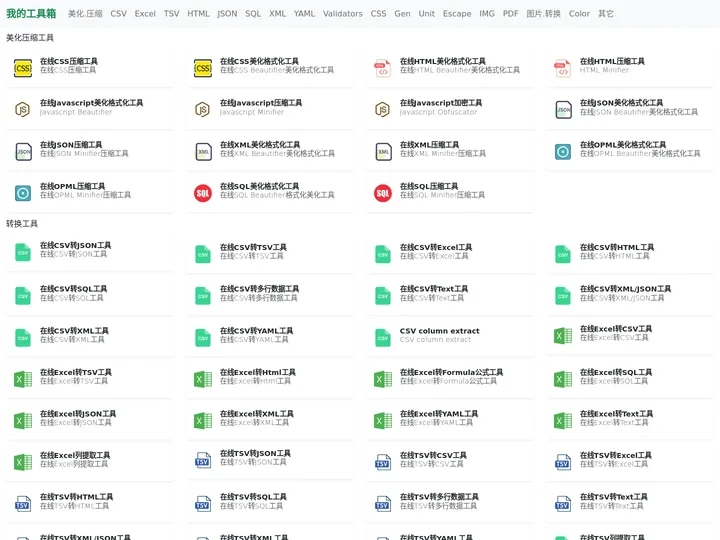This screenshot has width=720, height=540.
Task: Click the CSV icon for 在线CSV转TSV工具
Action: [x=202, y=254]
